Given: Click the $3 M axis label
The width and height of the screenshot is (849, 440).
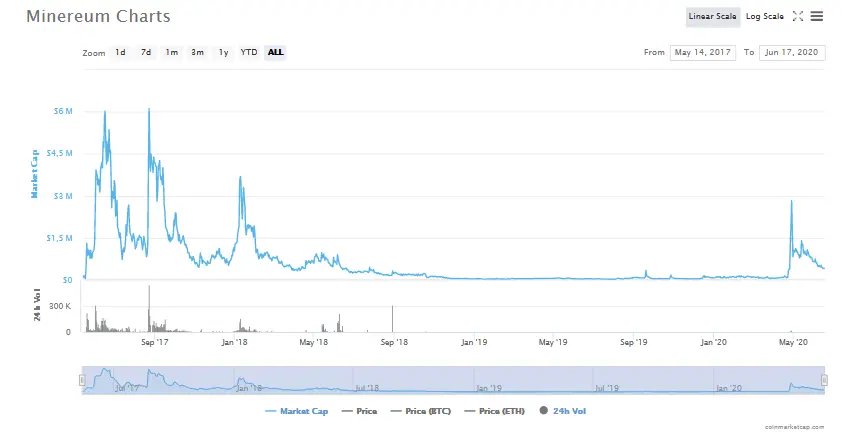Looking at the screenshot, I should tap(62, 196).
